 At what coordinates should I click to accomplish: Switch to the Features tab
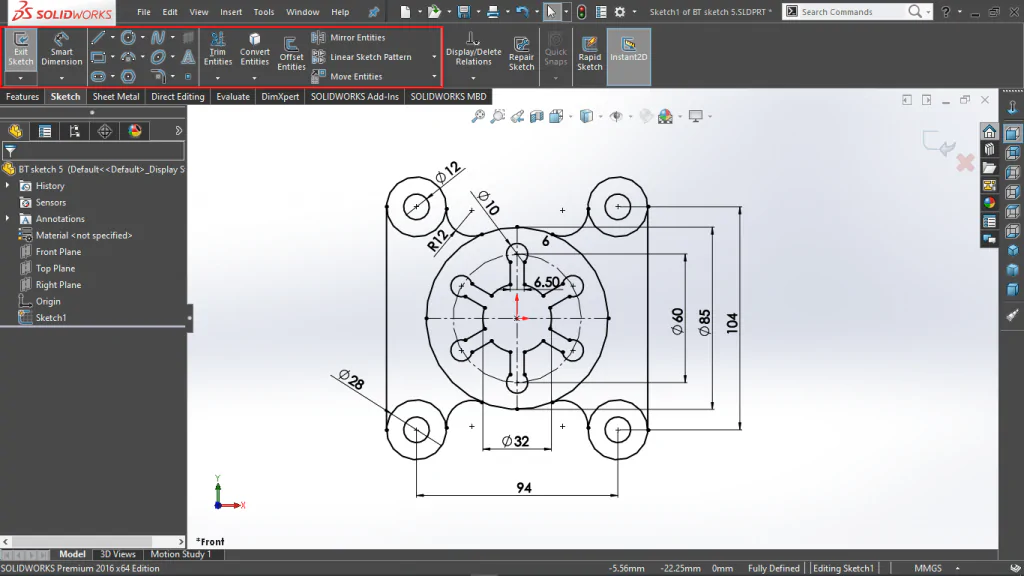click(x=22, y=97)
